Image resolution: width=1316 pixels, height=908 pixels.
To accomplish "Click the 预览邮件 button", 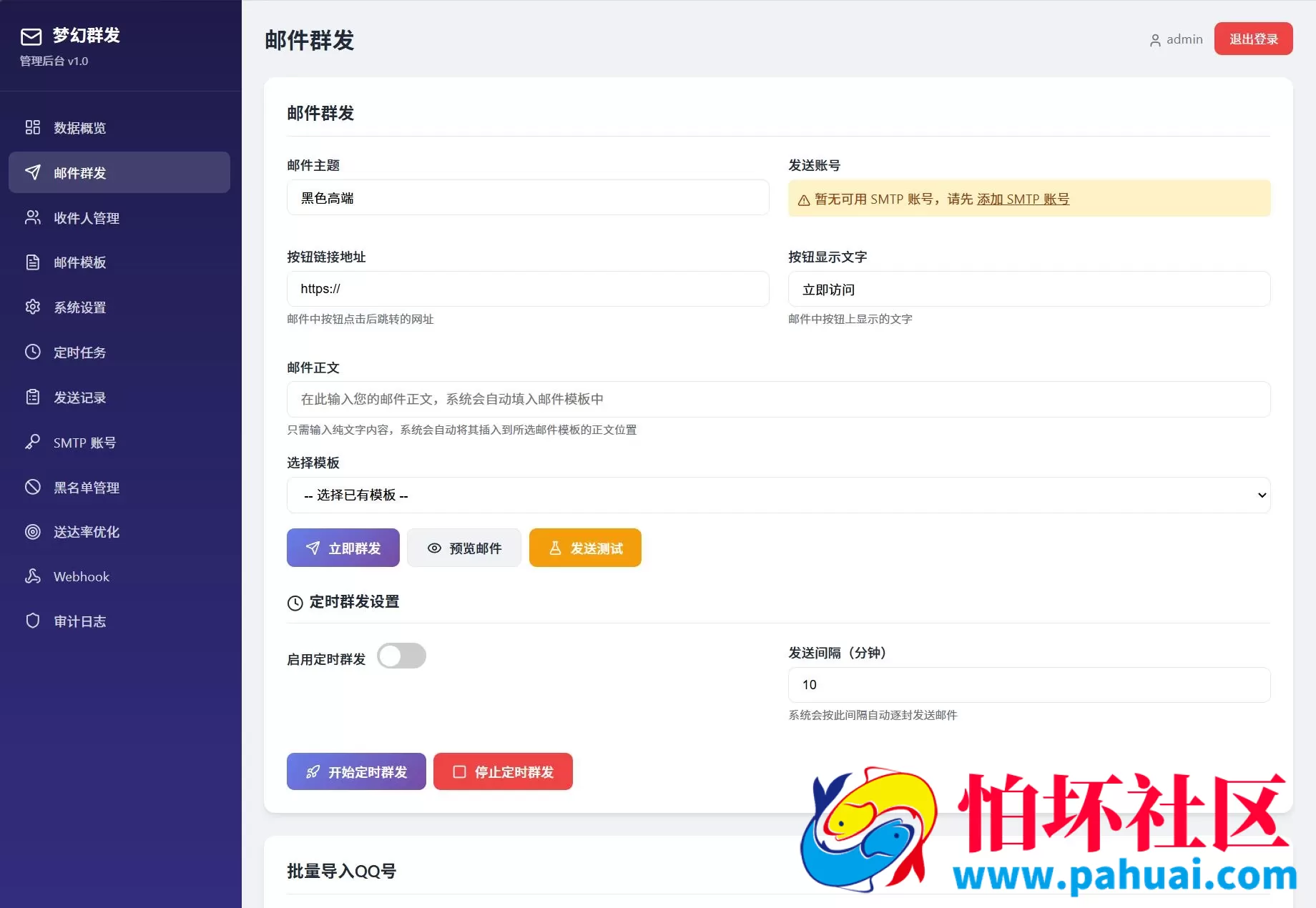I will pyautogui.click(x=464, y=548).
